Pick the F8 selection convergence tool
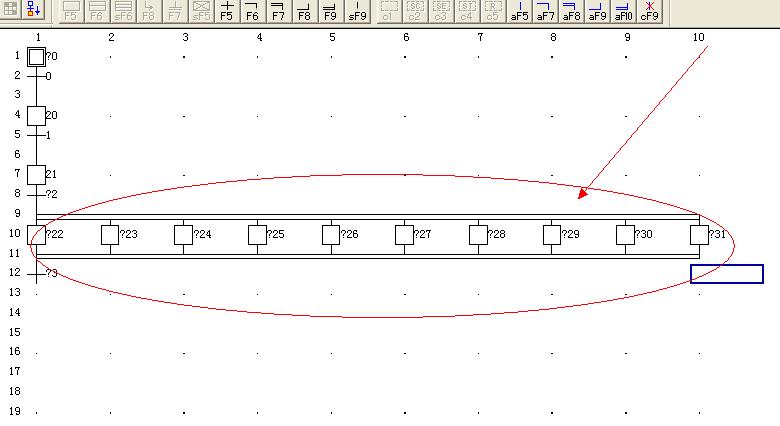This screenshot has width=780, height=426. (x=304, y=10)
